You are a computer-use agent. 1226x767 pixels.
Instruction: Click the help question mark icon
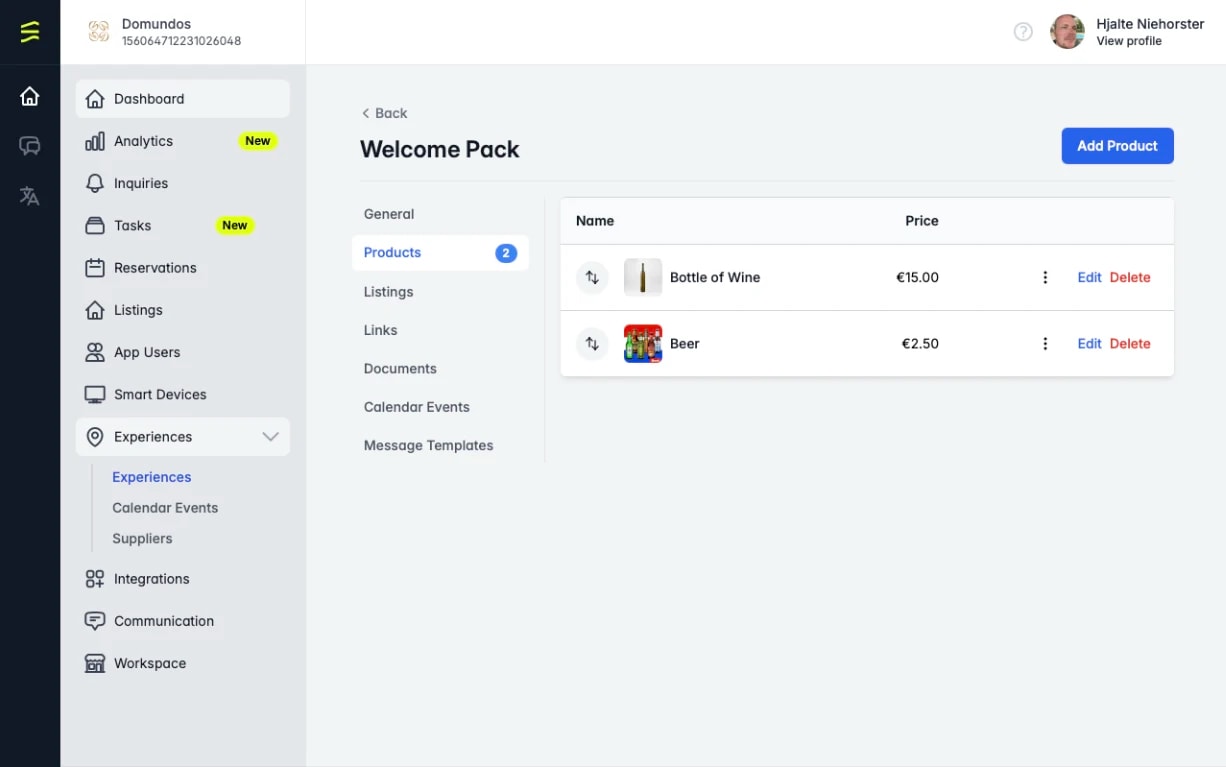pos(1023,32)
